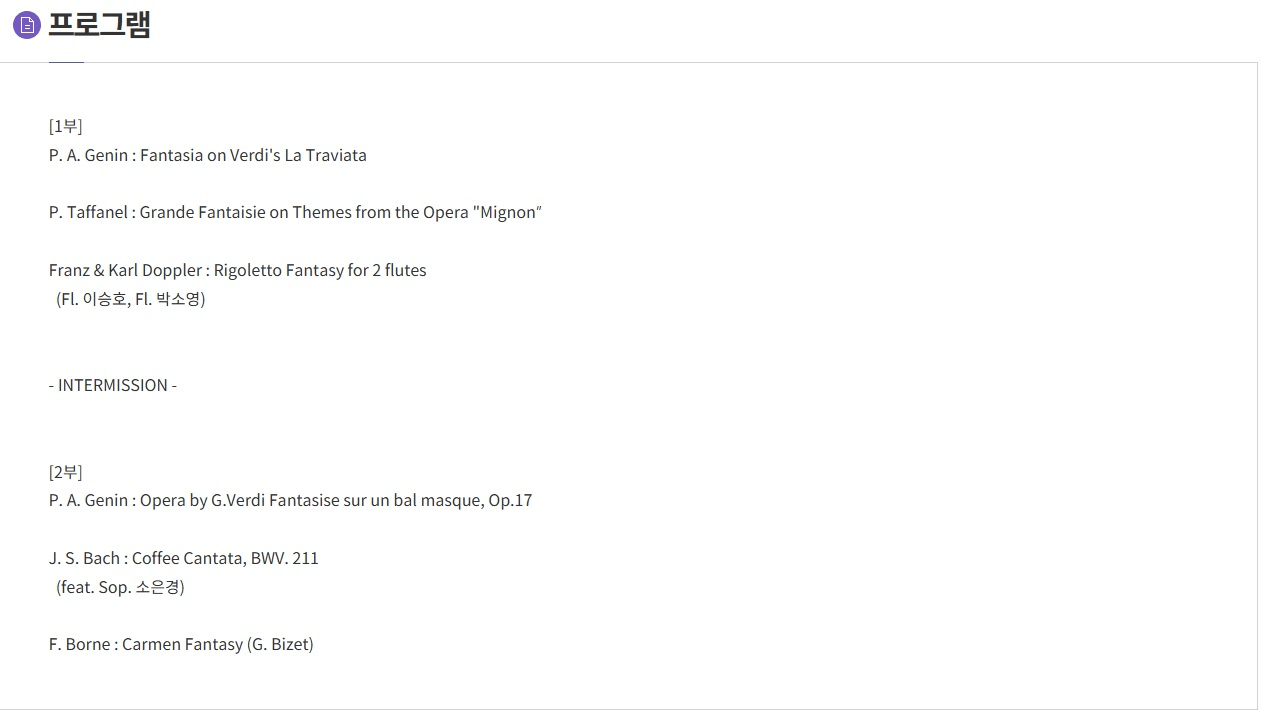Image resolution: width=1261 pixels, height=712 pixels.
Task: Click the INTERMISSION text
Action: tap(113, 385)
